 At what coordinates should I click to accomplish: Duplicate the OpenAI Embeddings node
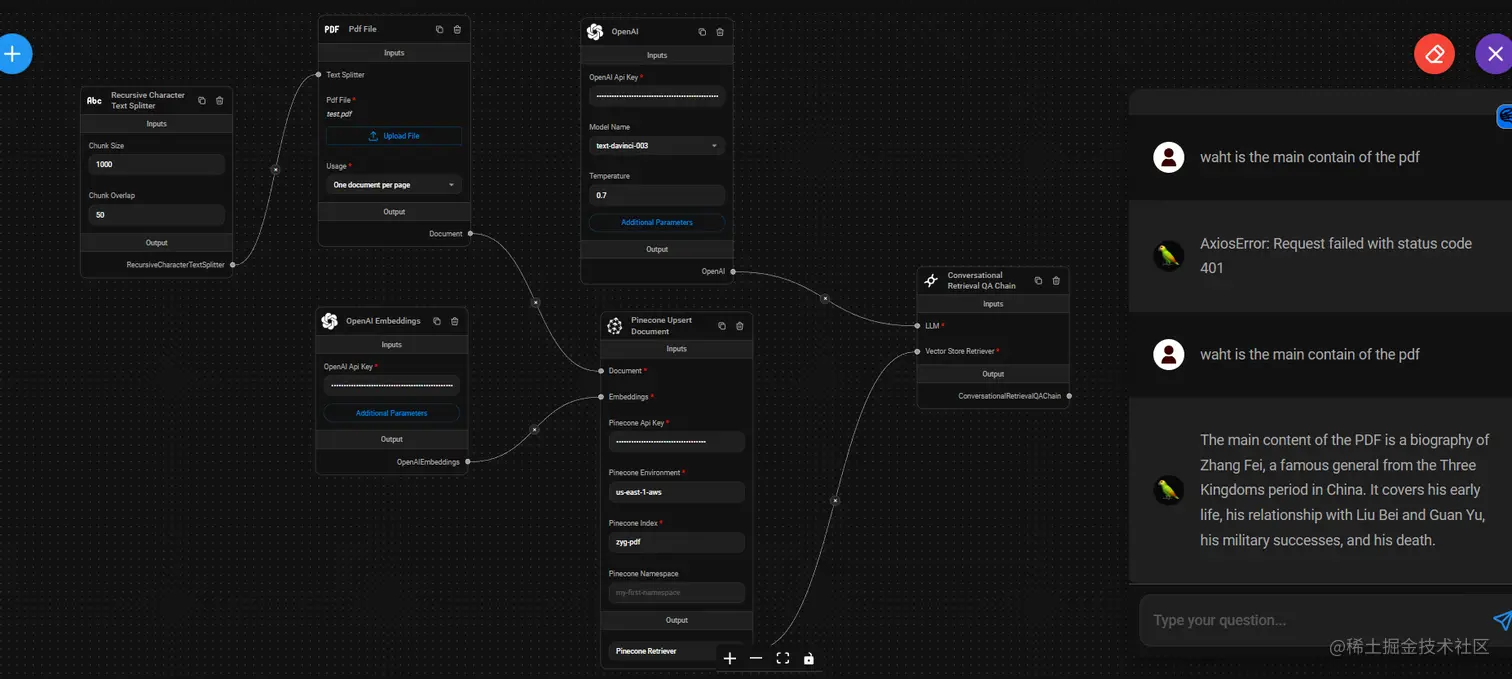(x=436, y=321)
